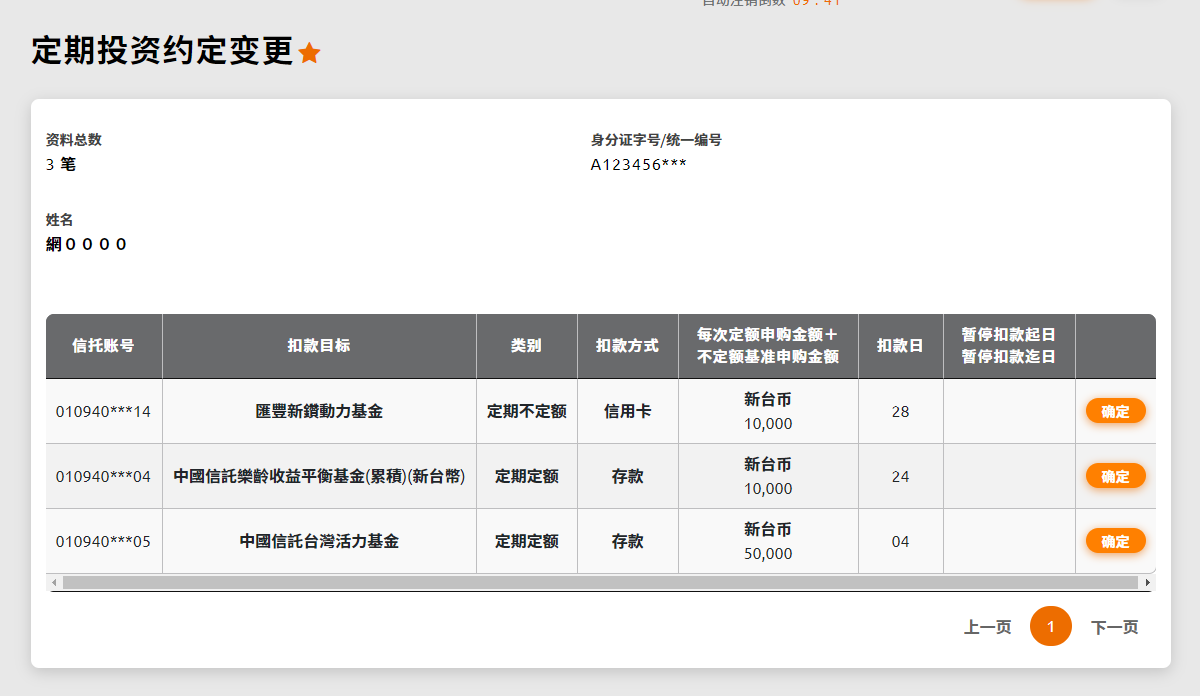Click the left arrow of the horizontal scrollbar
The width and height of the screenshot is (1200, 696).
(x=53, y=582)
